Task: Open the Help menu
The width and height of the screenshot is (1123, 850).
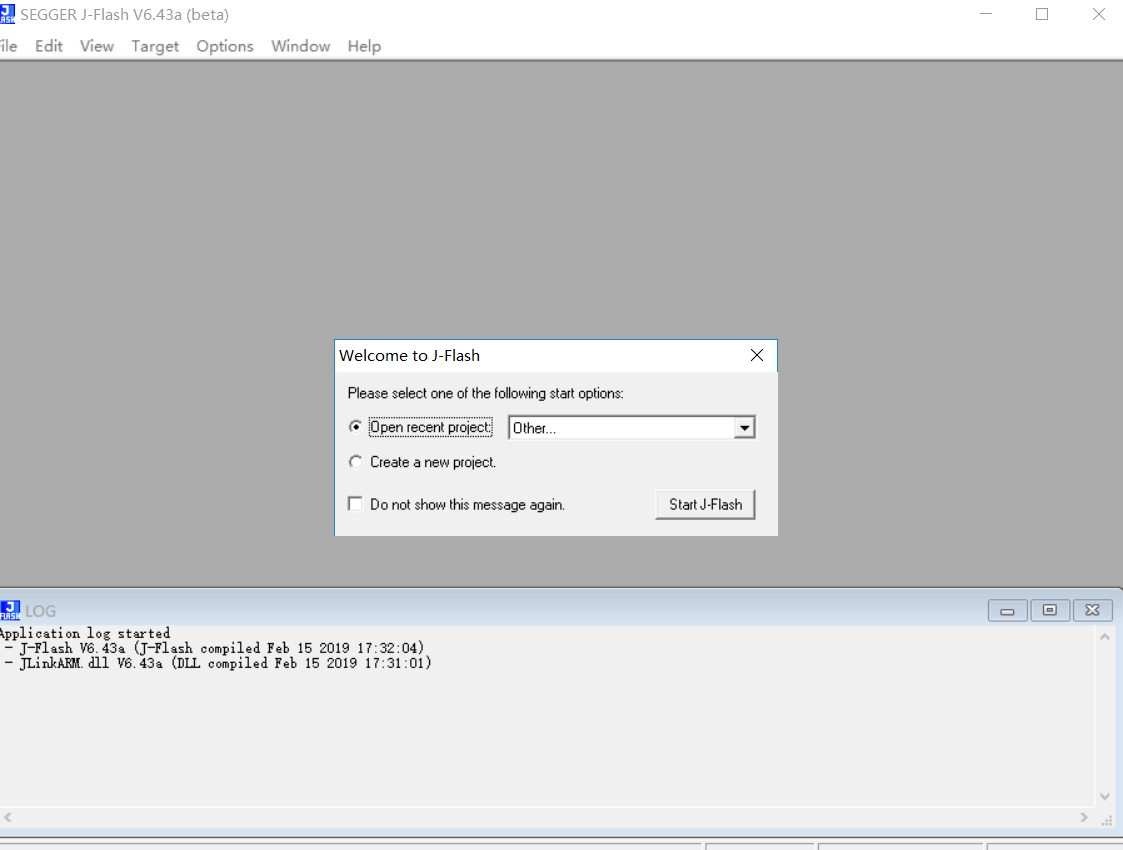Action: click(x=364, y=47)
